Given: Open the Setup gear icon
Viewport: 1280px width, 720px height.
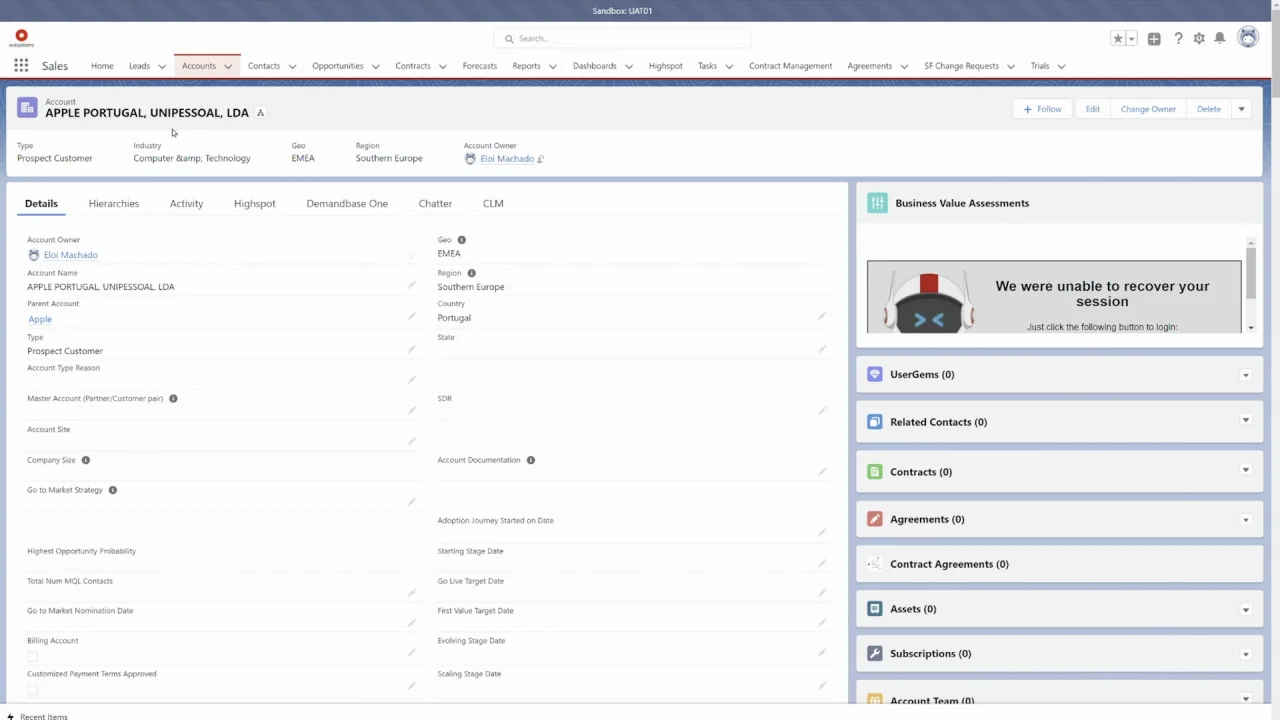Looking at the screenshot, I should [1199, 38].
